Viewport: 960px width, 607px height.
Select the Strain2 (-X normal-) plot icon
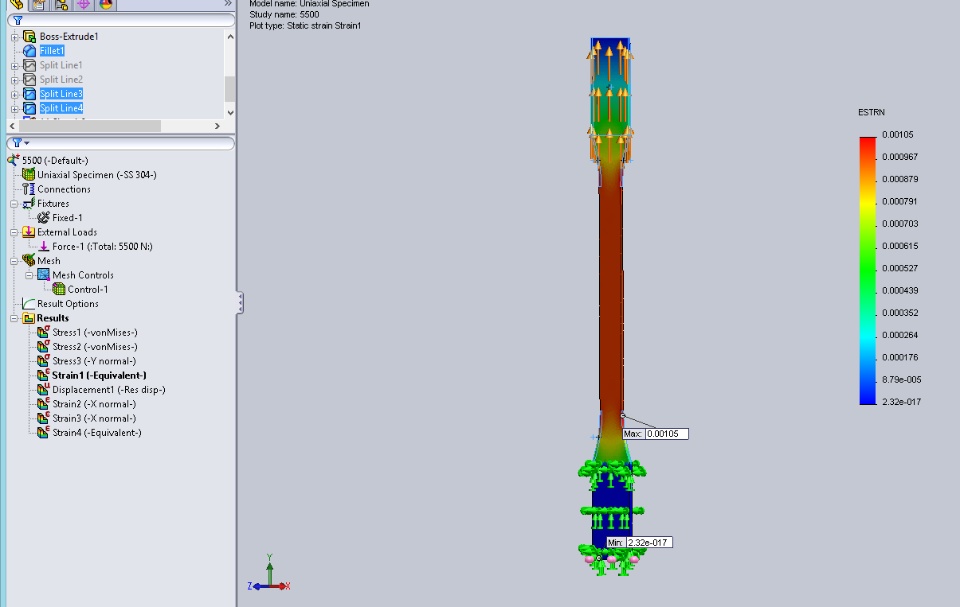point(43,404)
